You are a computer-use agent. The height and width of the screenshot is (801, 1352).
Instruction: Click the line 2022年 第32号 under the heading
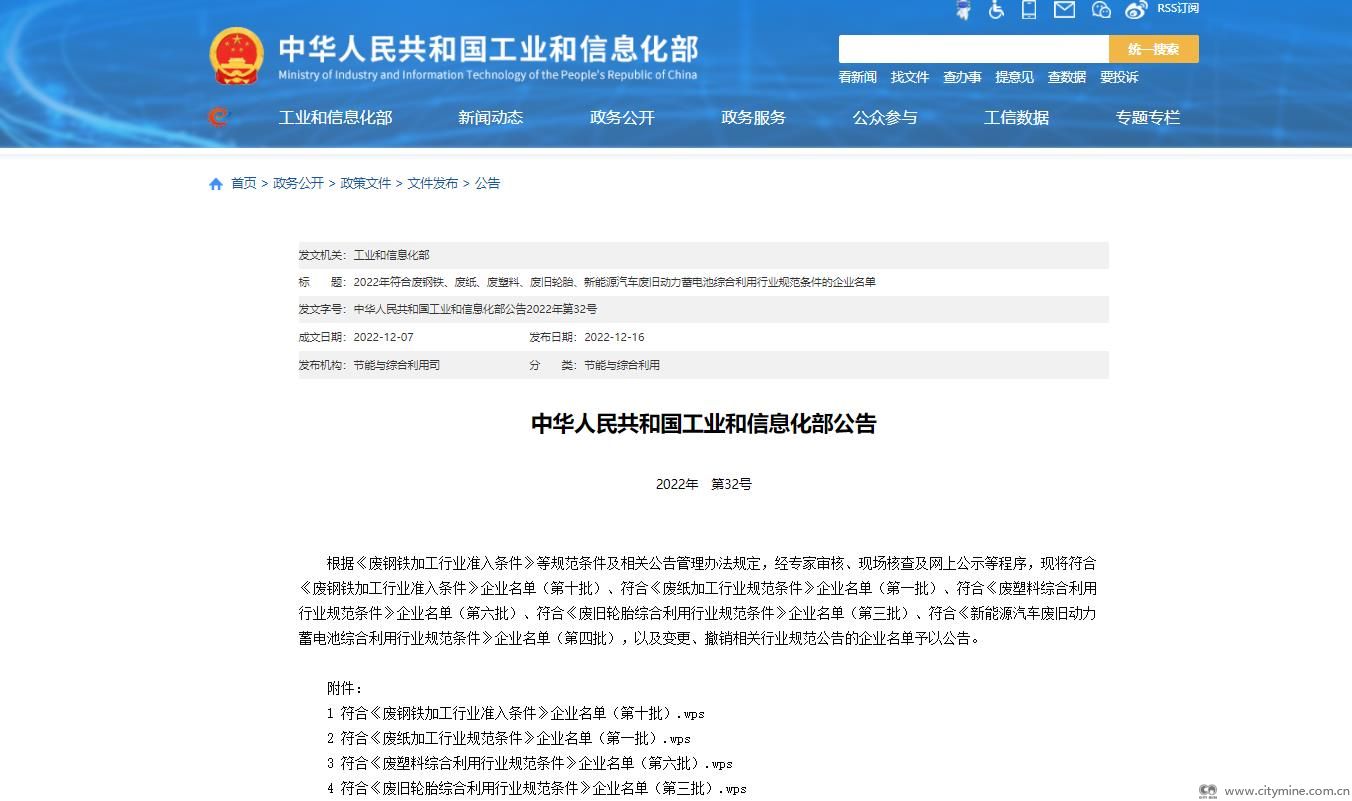[x=704, y=484]
